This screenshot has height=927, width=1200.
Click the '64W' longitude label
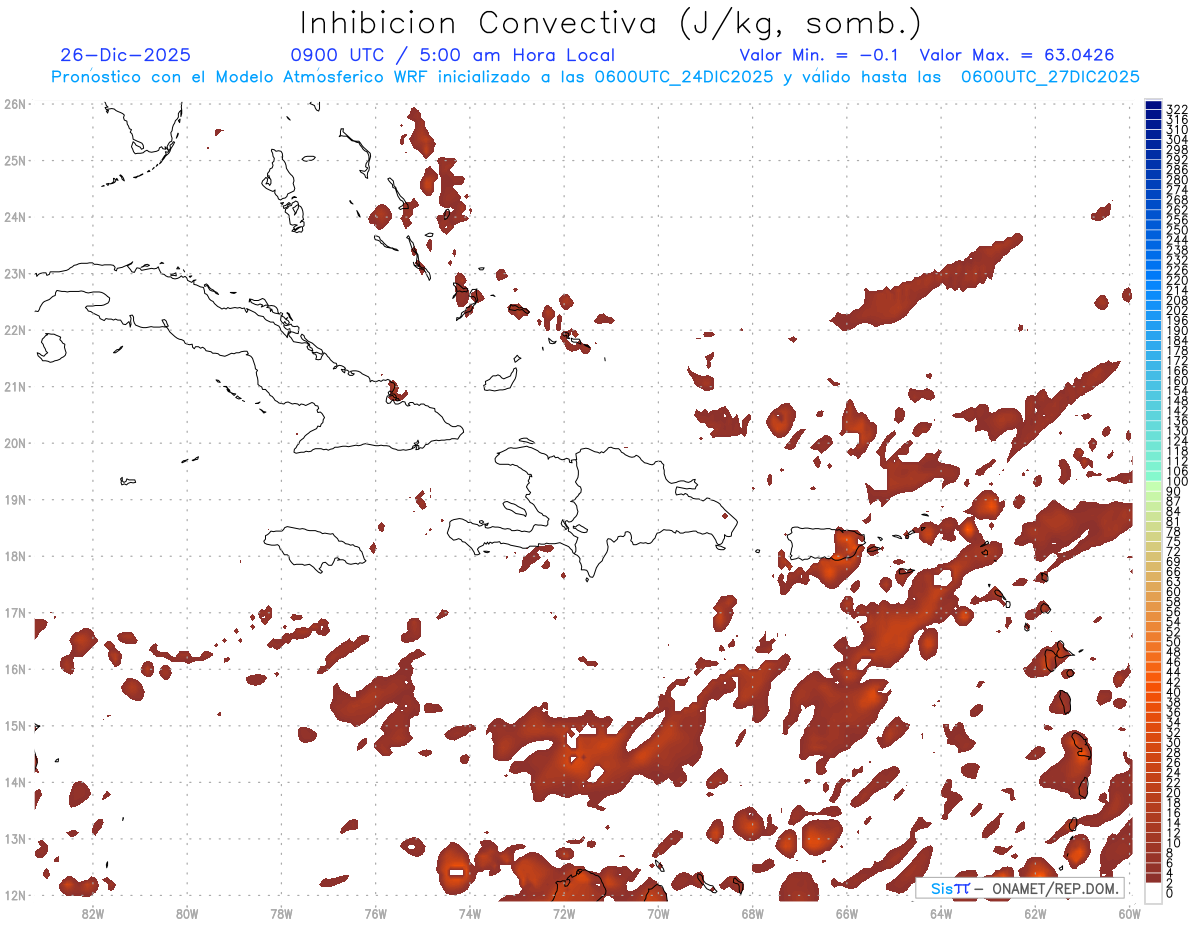[940, 912]
